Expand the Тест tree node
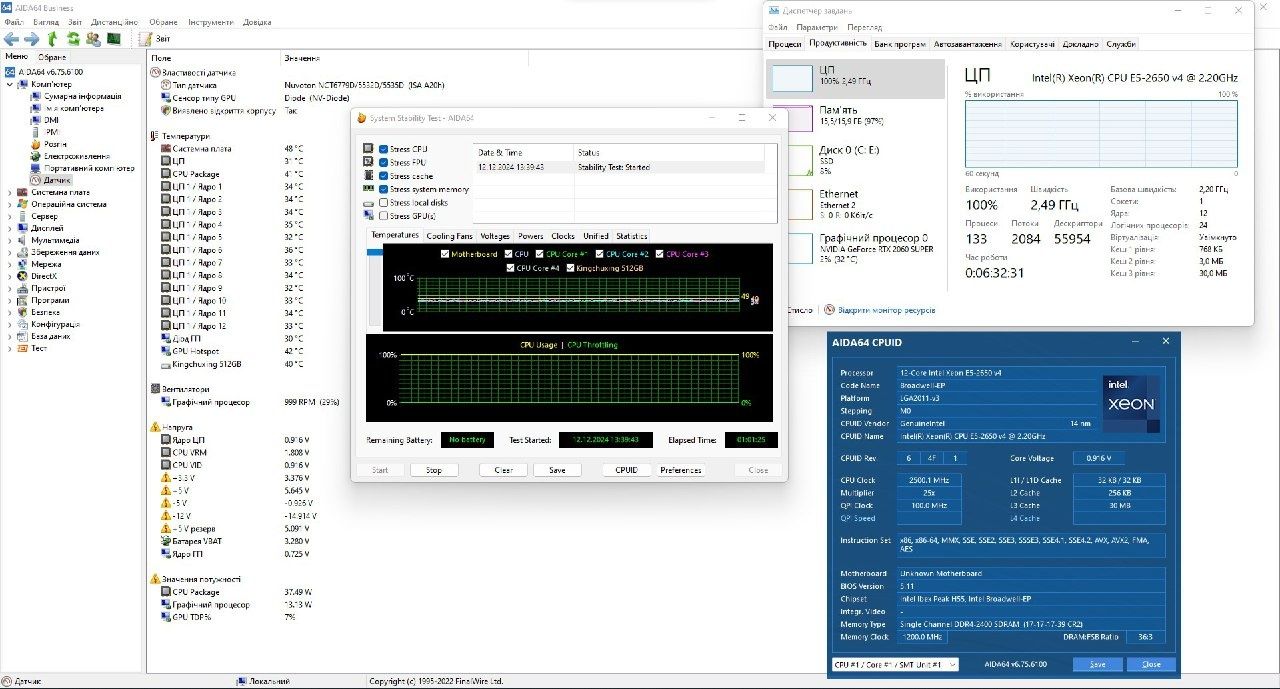Image resolution: width=1280 pixels, height=689 pixels. [x=11, y=348]
